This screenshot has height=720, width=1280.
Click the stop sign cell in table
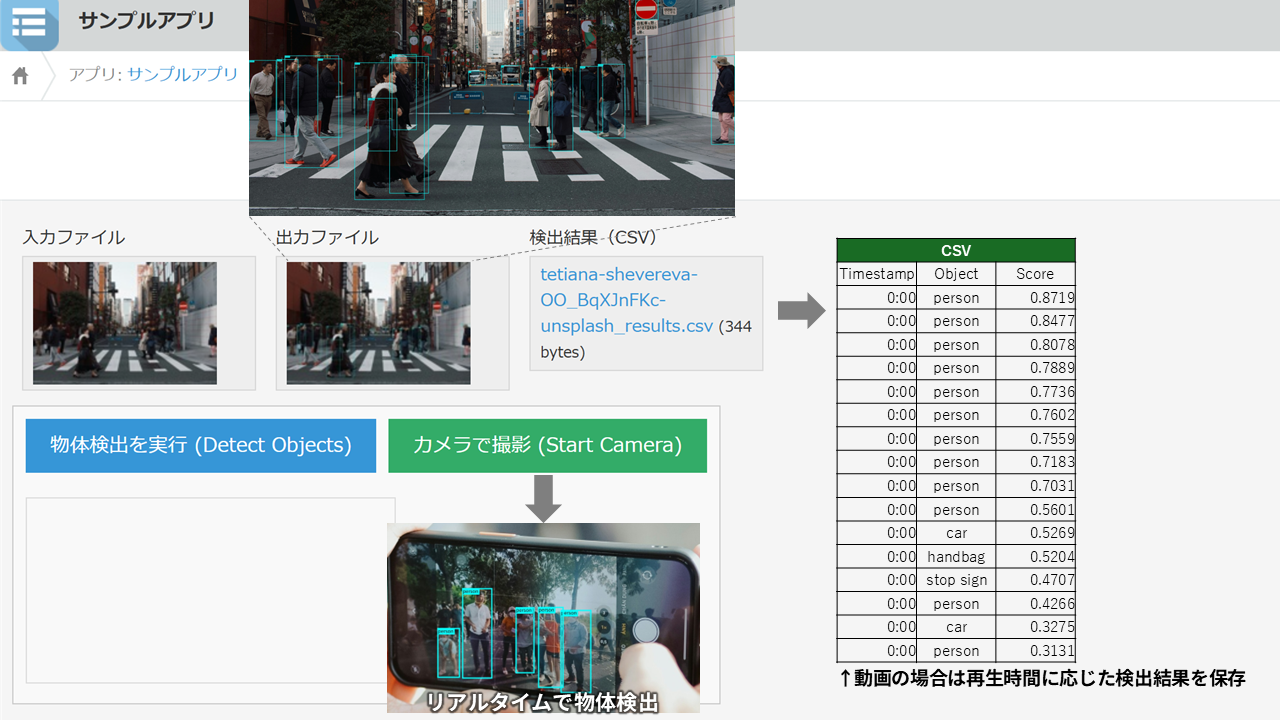pyautogui.click(x=956, y=580)
